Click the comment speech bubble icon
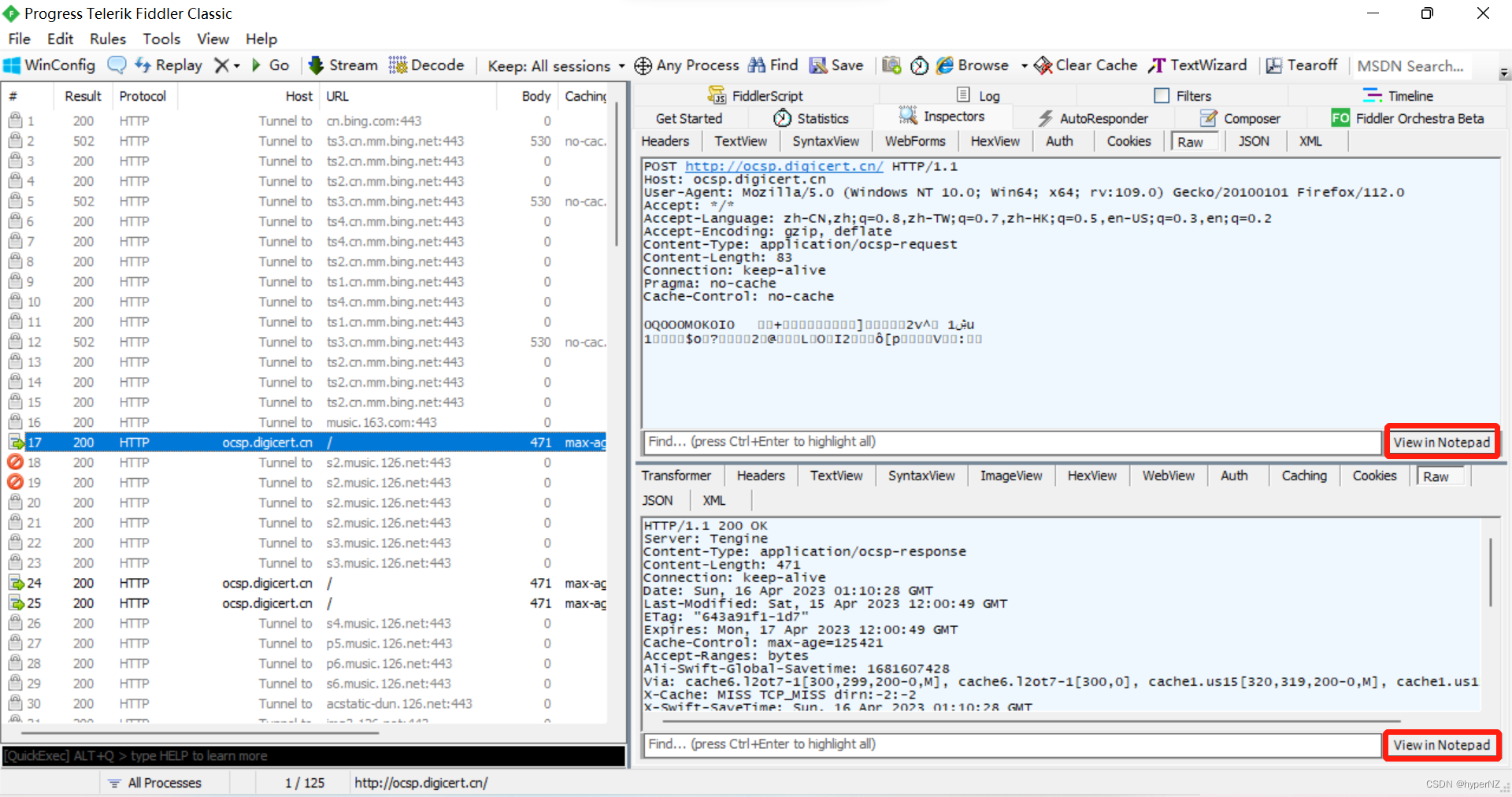 [117, 65]
